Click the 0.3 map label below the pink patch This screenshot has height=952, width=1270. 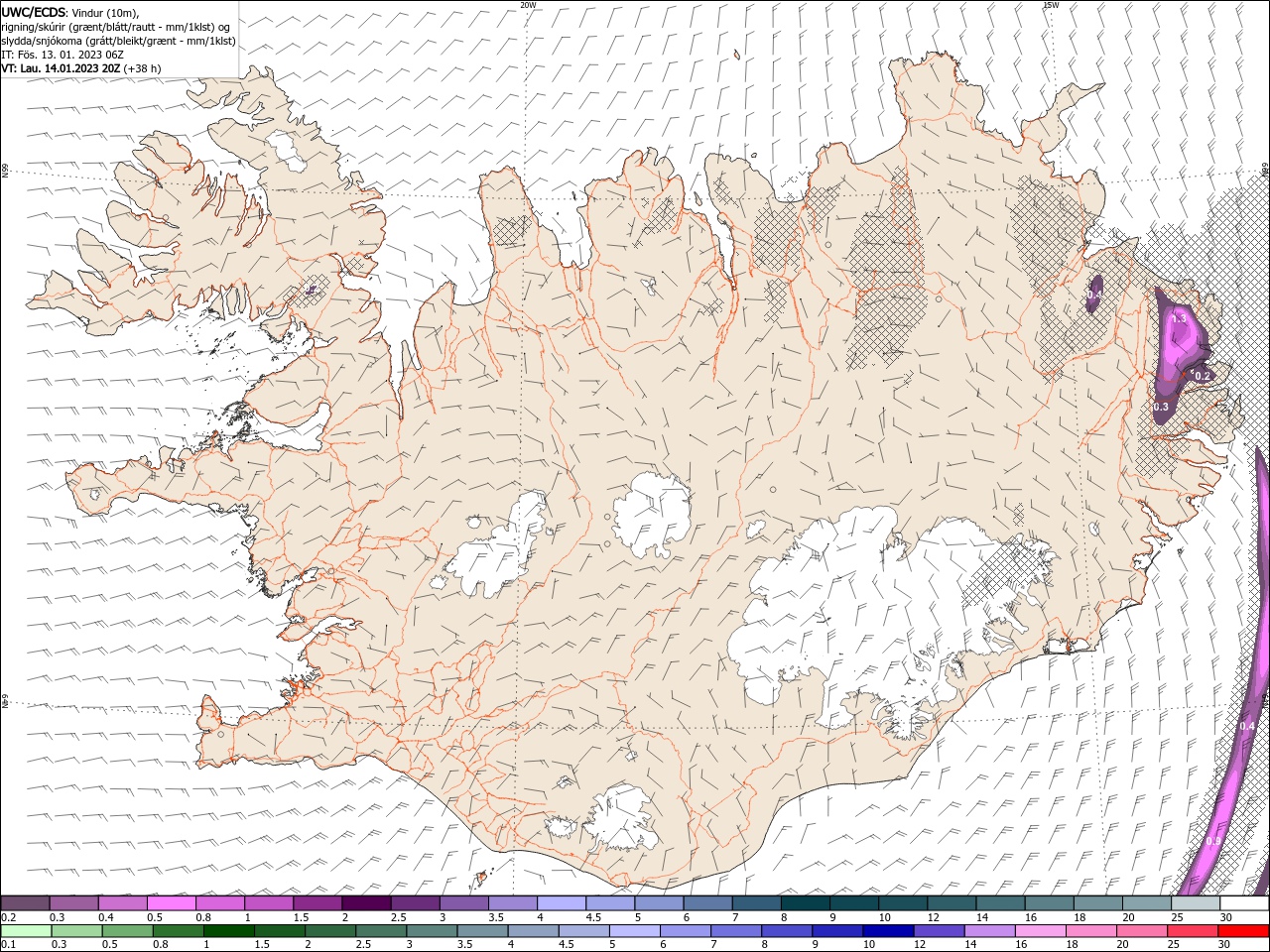1161,407
